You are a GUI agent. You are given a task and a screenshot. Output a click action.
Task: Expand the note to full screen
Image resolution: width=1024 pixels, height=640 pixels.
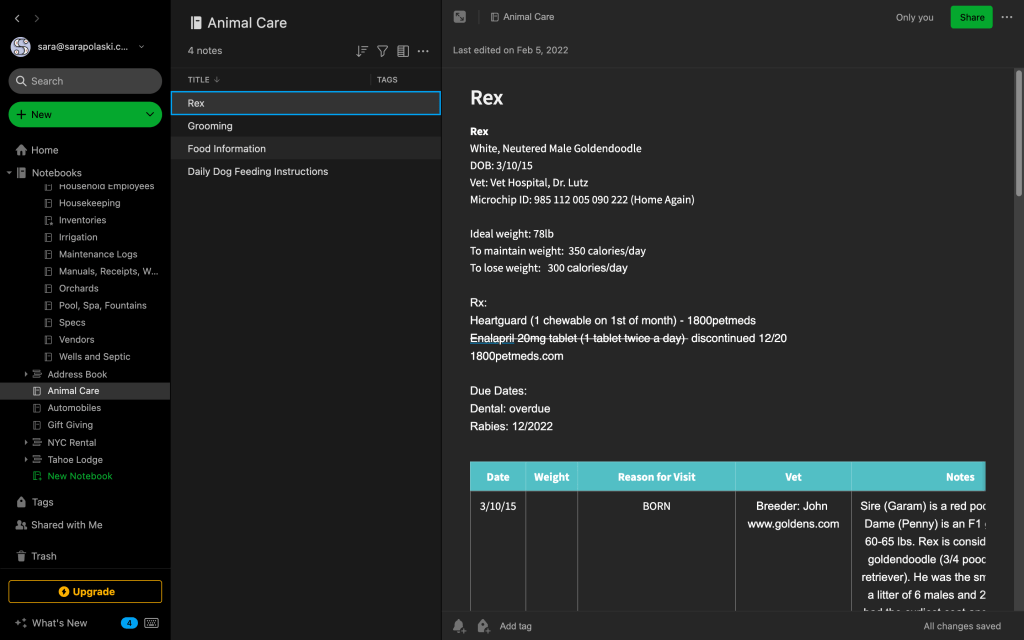pos(460,17)
